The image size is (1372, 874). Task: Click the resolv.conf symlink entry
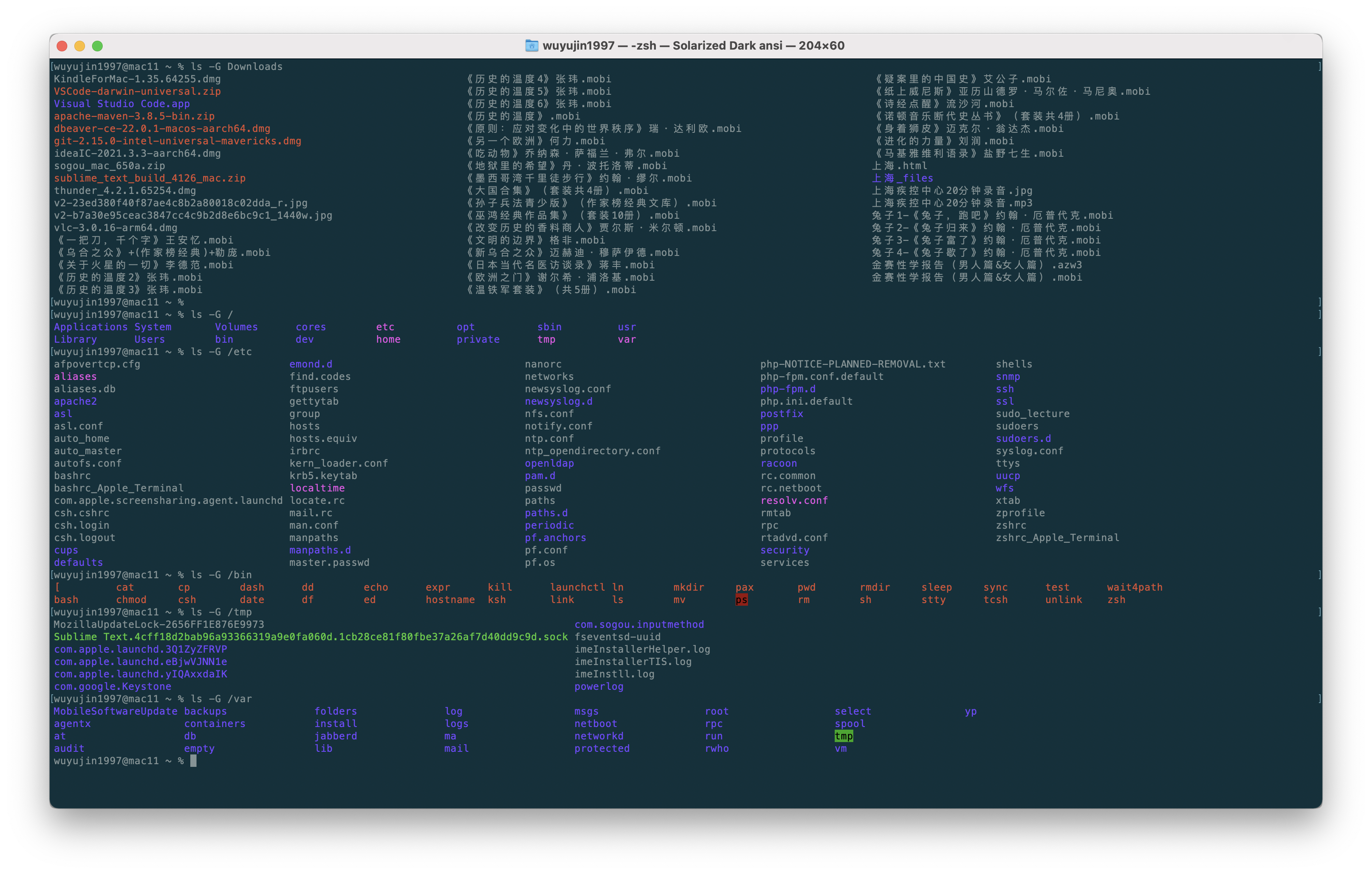click(794, 501)
